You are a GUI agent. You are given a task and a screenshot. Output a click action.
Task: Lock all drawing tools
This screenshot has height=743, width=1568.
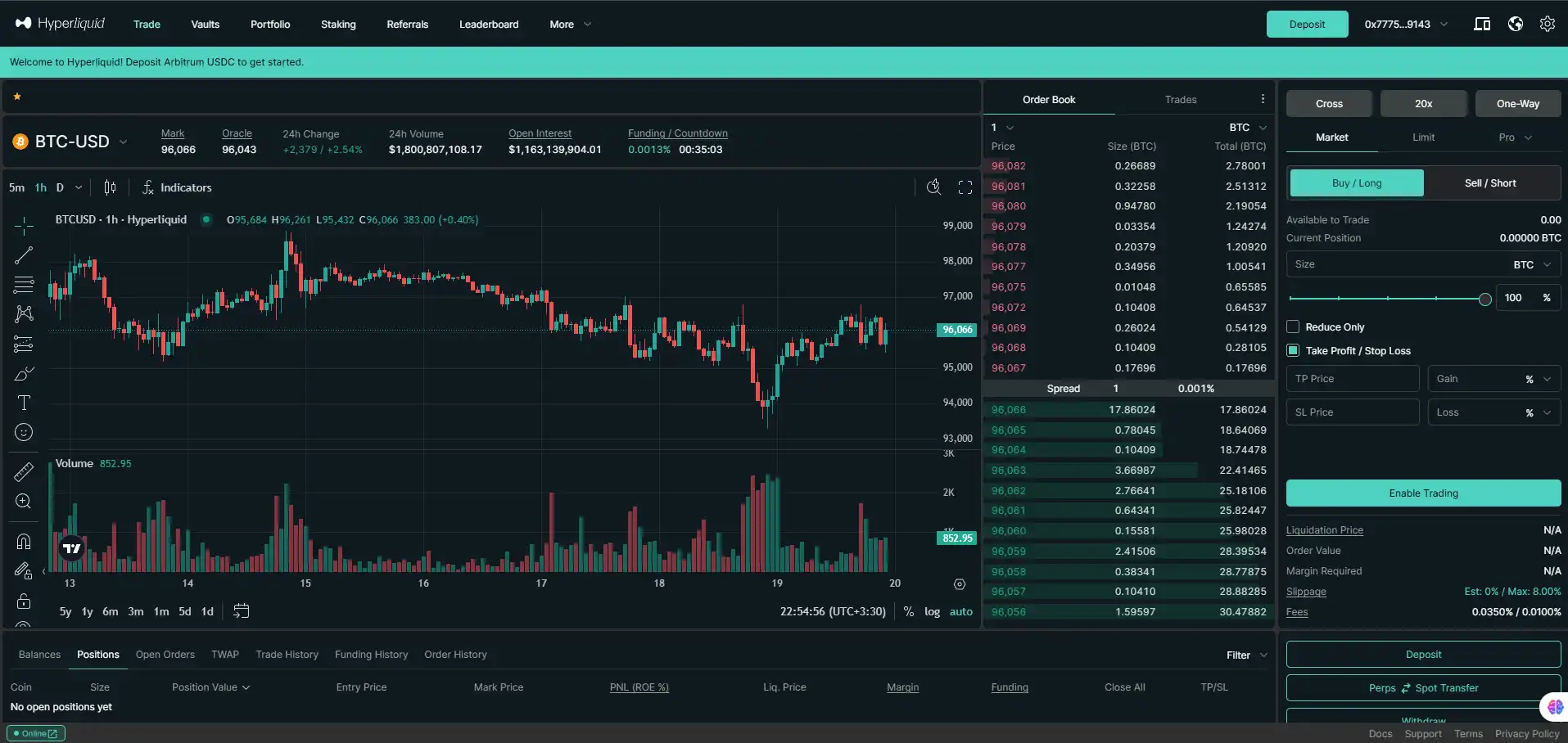24,601
